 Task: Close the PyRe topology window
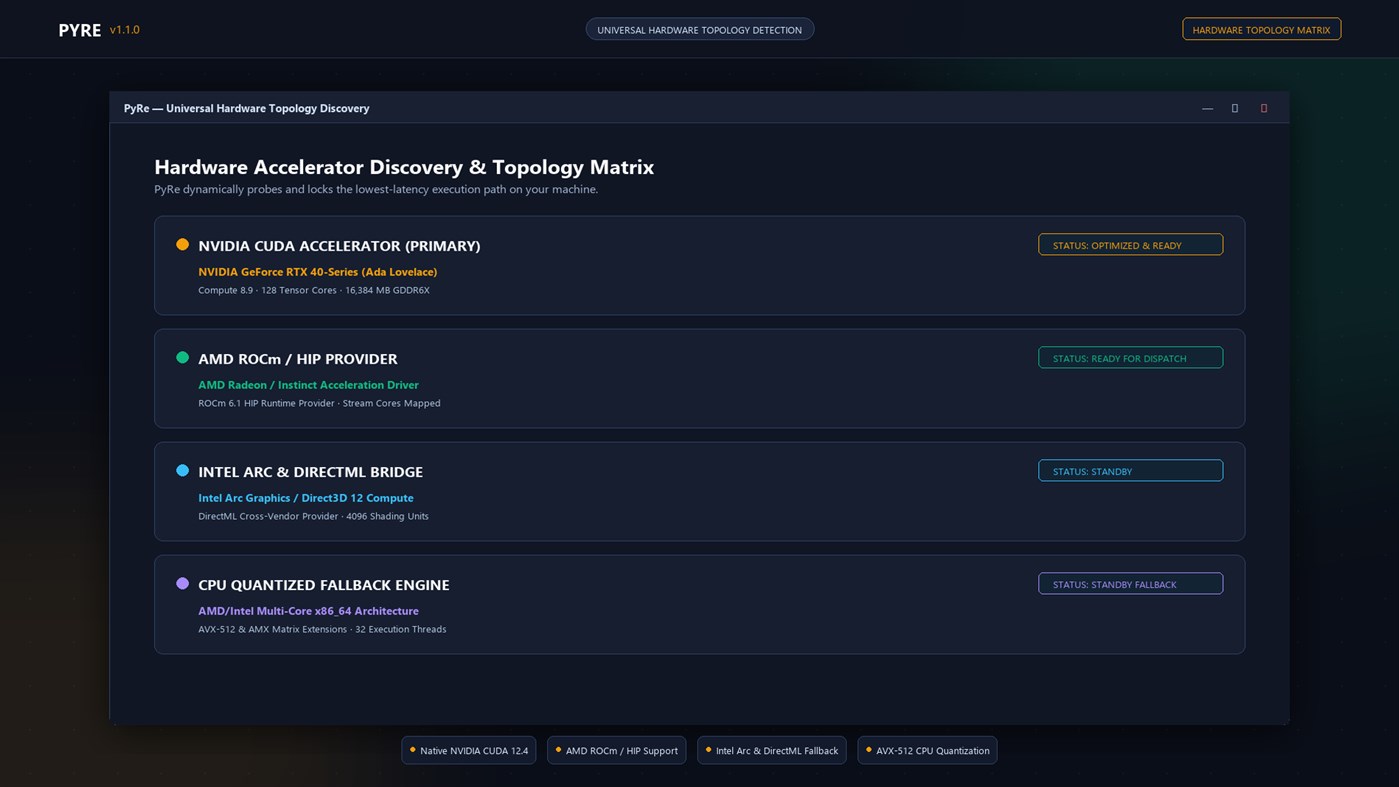pos(1263,108)
